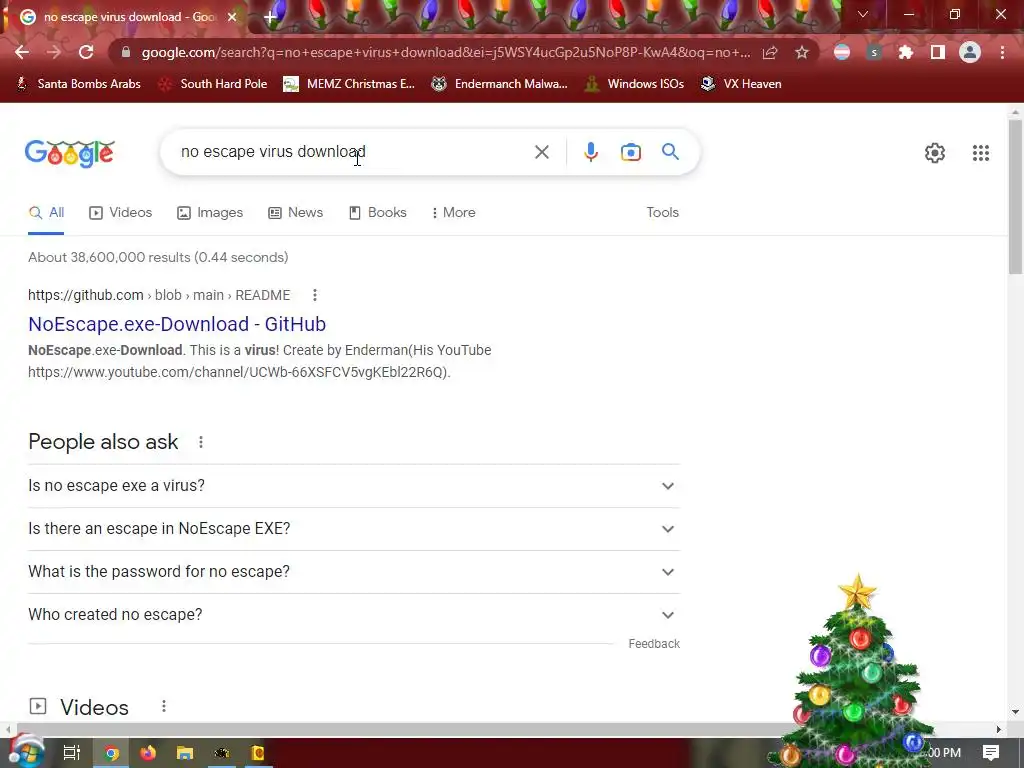The width and height of the screenshot is (1024, 768).
Task: Click the github.com result URL breadcrumb
Action: click(x=159, y=295)
